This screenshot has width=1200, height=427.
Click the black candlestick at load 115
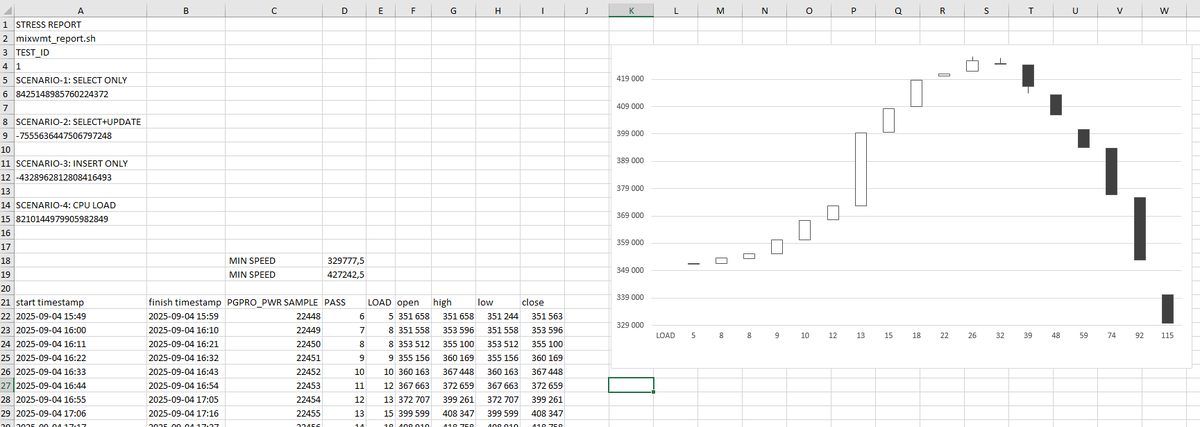point(1167,308)
